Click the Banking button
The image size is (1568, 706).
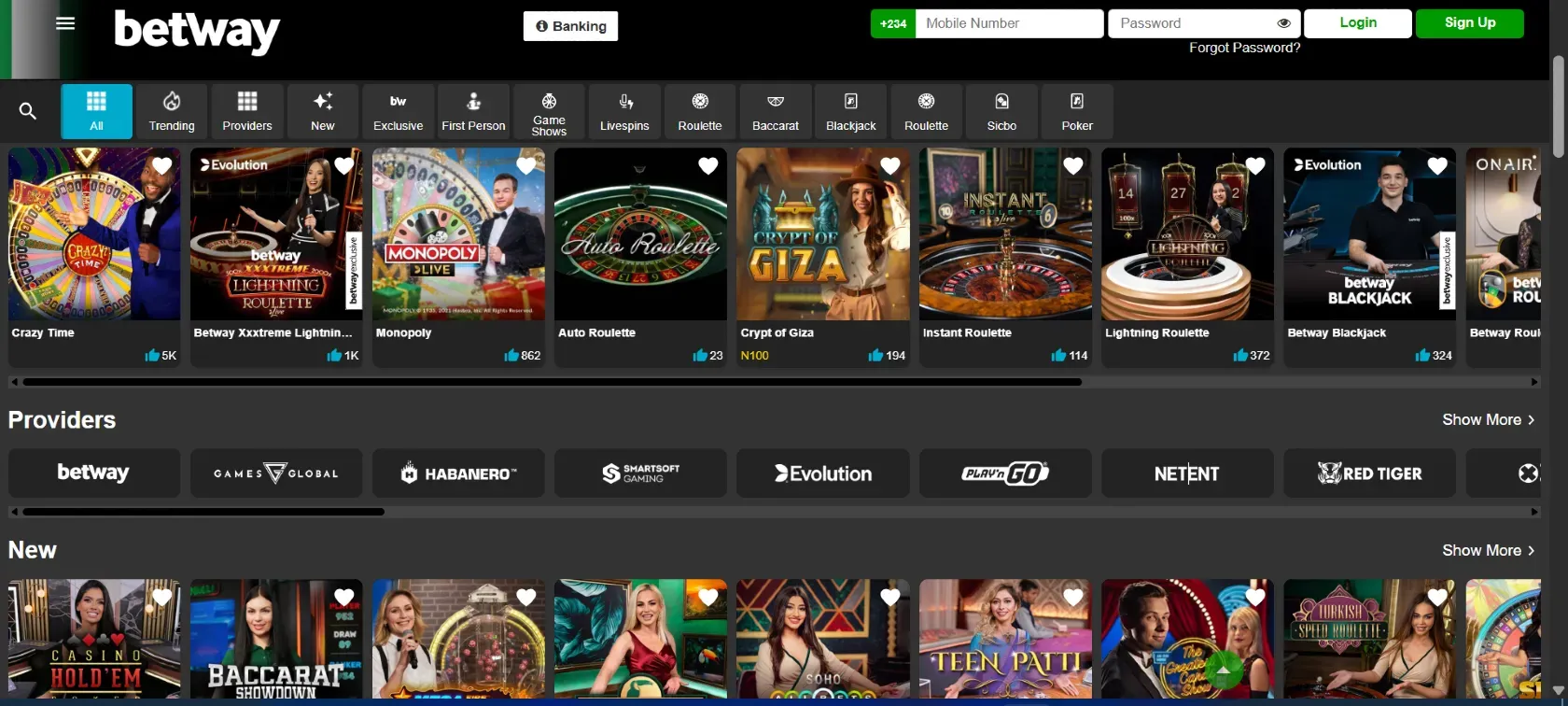[570, 26]
